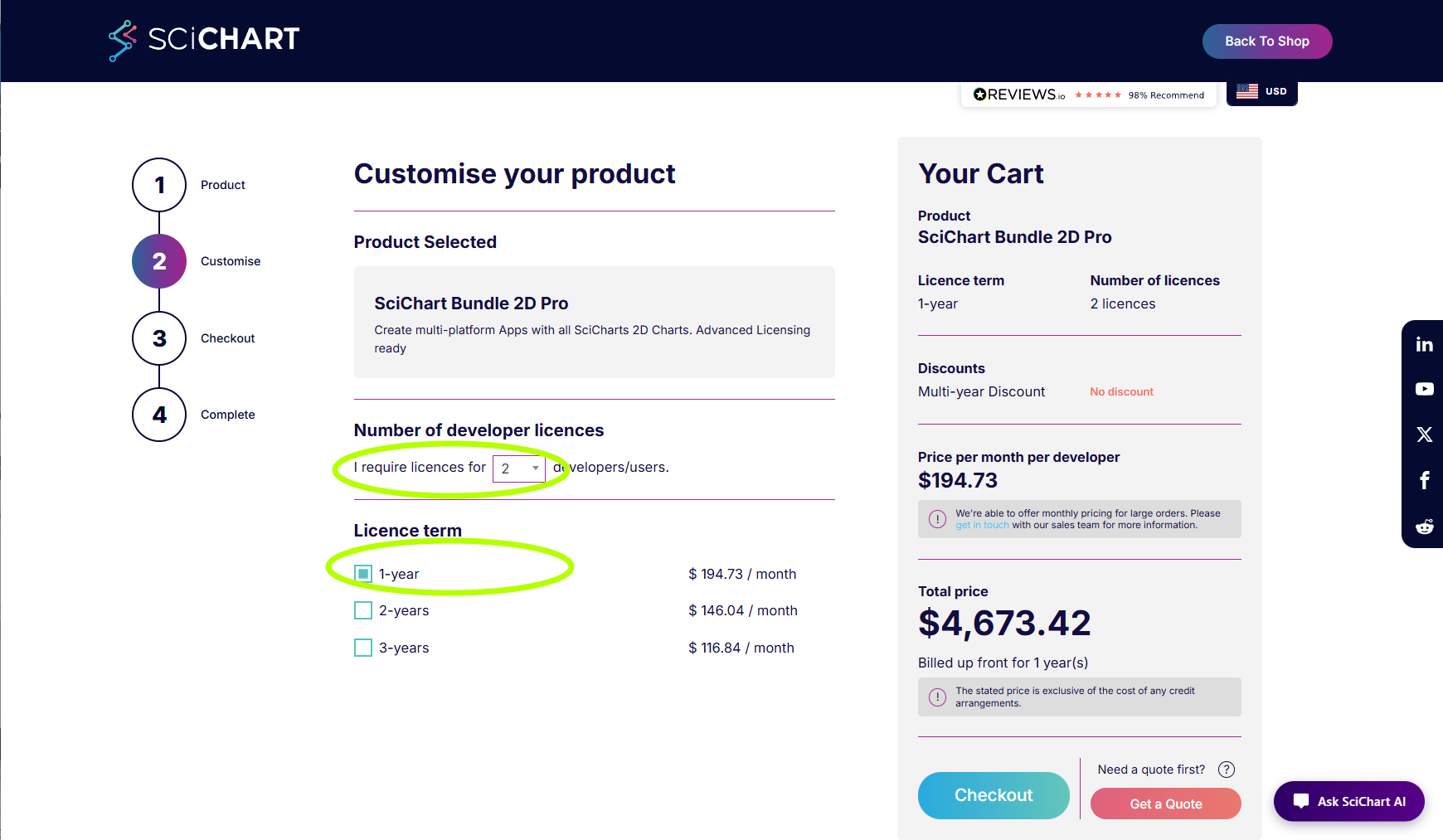The image size is (1443, 840).
Task: Click the Reviews.io rating badge
Action: click(1088, 95)
